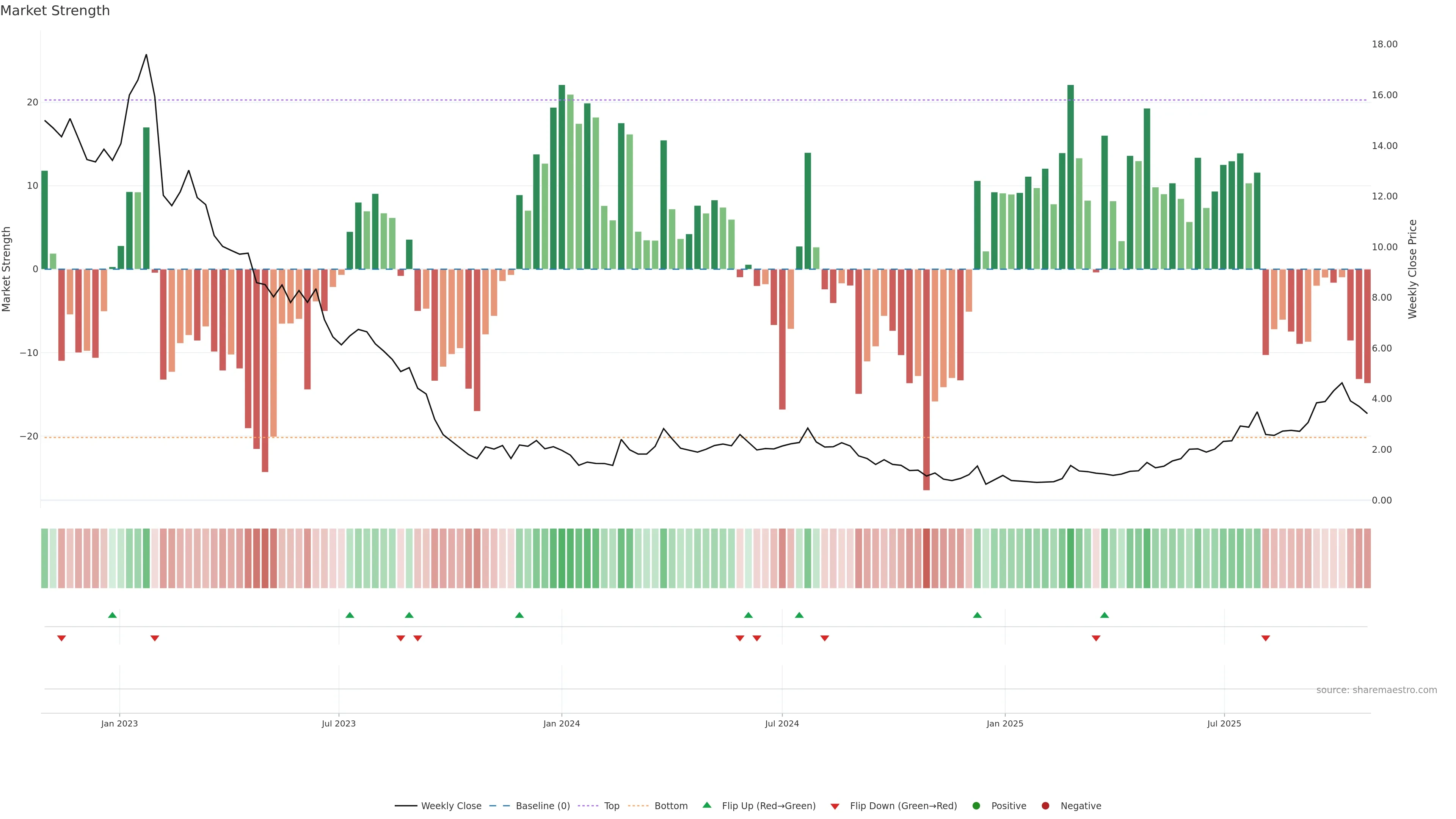Click the Weekly Close Price axis title

click(x=1412, y=269)
